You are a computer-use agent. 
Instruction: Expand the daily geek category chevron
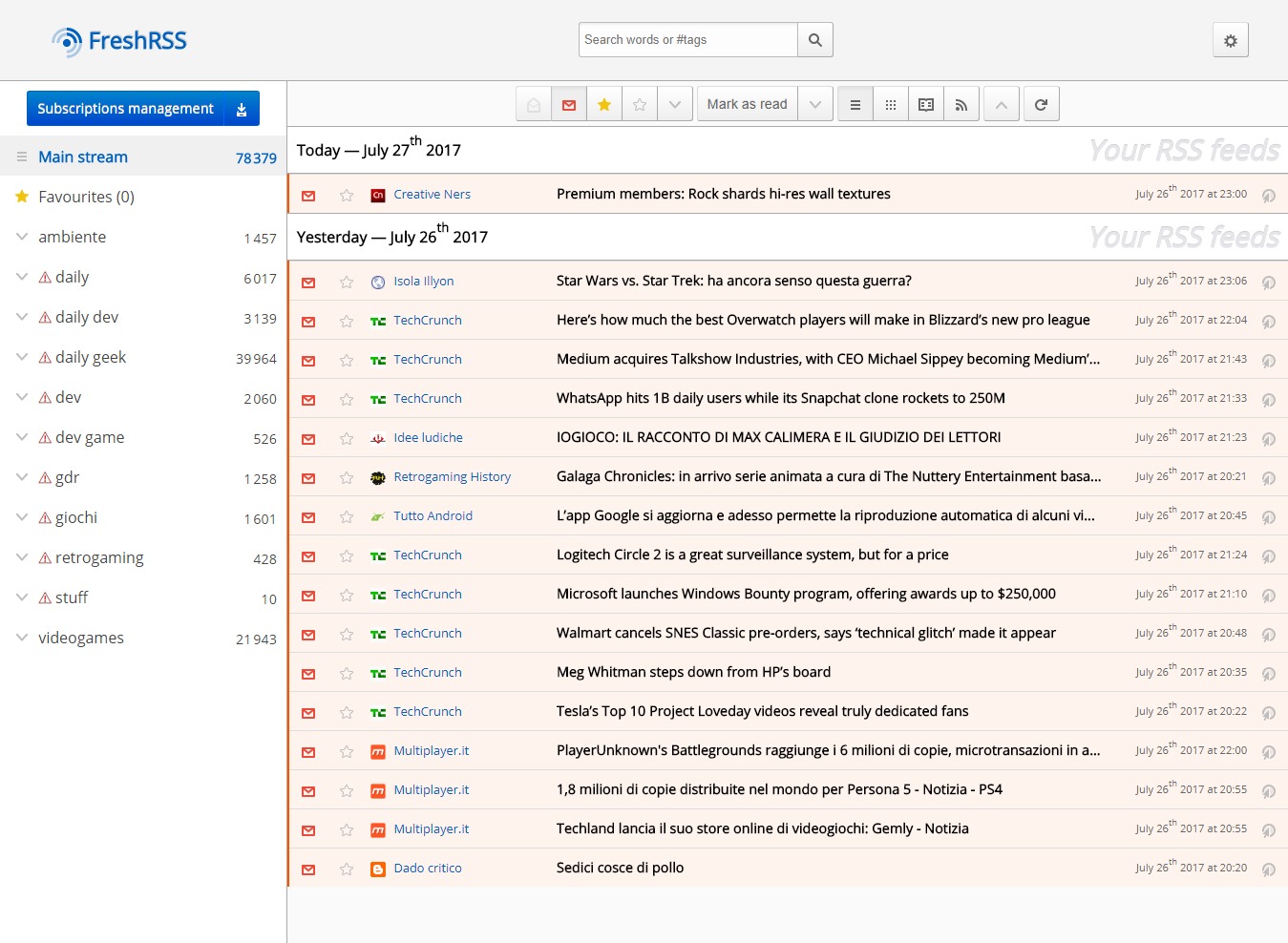coord(22,357)
